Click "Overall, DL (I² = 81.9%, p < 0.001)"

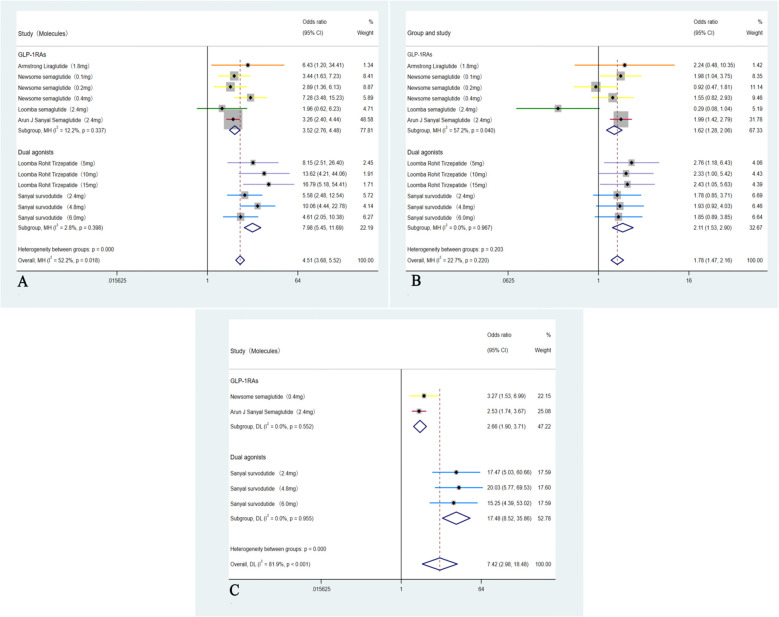tap(270, 564)
